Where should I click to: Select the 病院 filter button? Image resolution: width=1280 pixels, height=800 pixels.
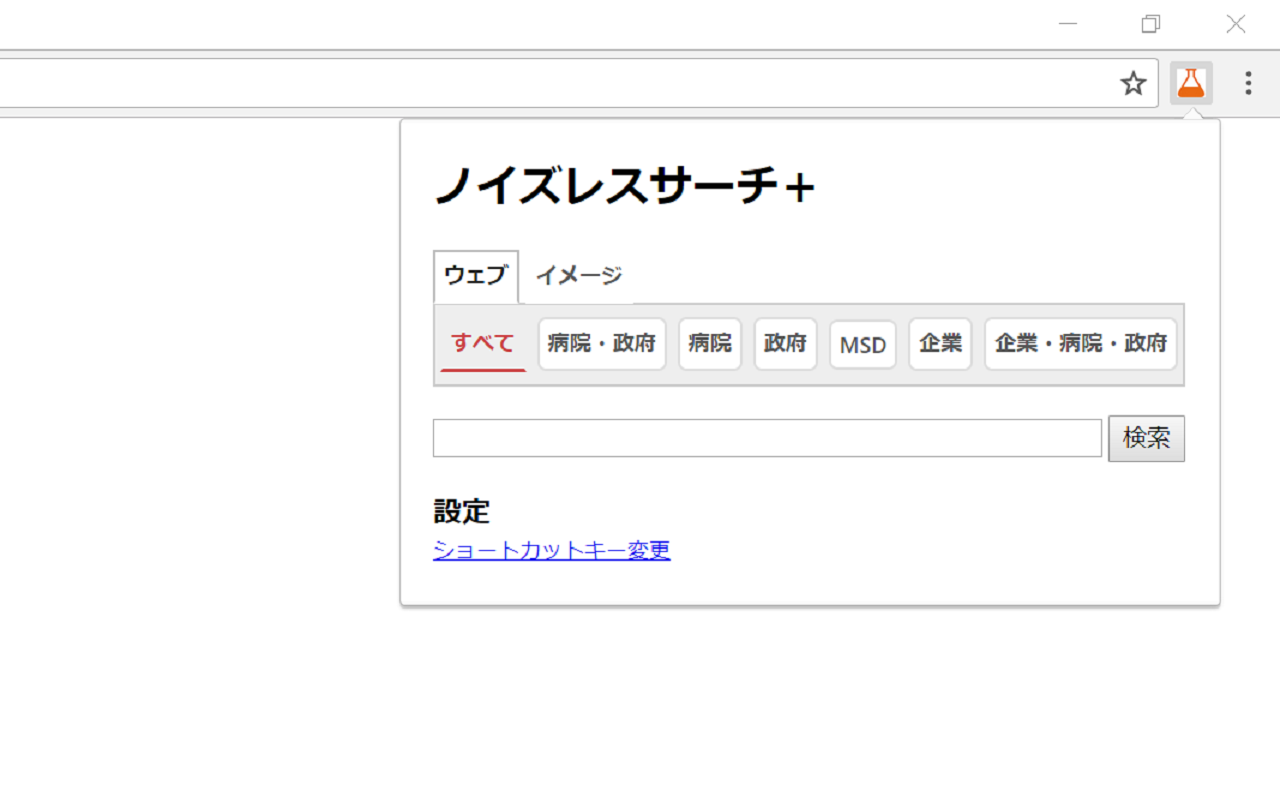pyautogui.click(x=710, y=344)
